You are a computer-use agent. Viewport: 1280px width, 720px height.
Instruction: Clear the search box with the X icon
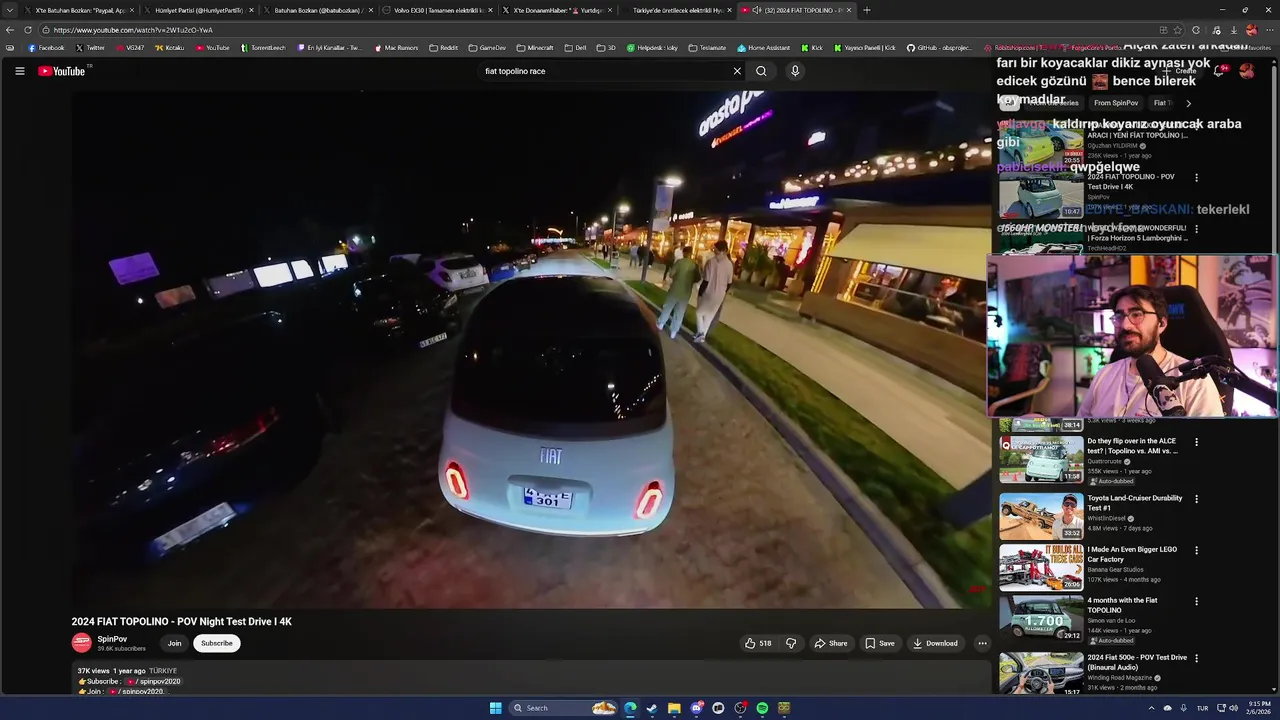(x=737, y=71)
